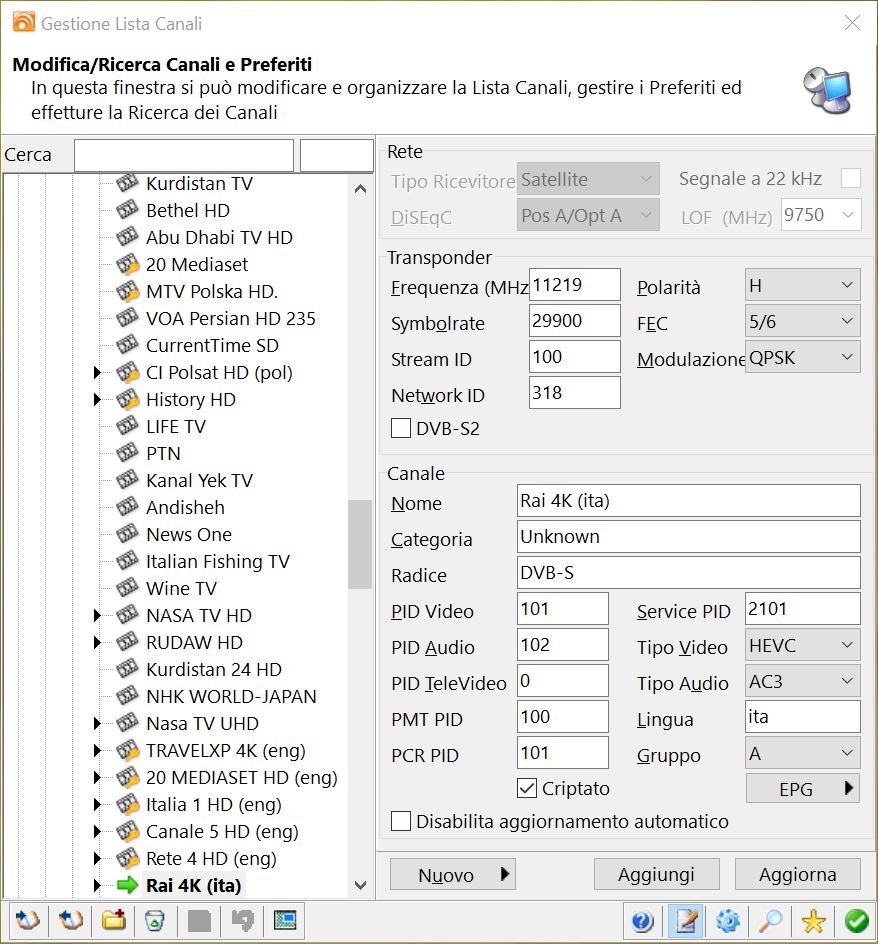Click the channel icon next to TRAVELXP 4K
Image resolution: width=878 pixels, height=944 pixels.
pos(127,750)
